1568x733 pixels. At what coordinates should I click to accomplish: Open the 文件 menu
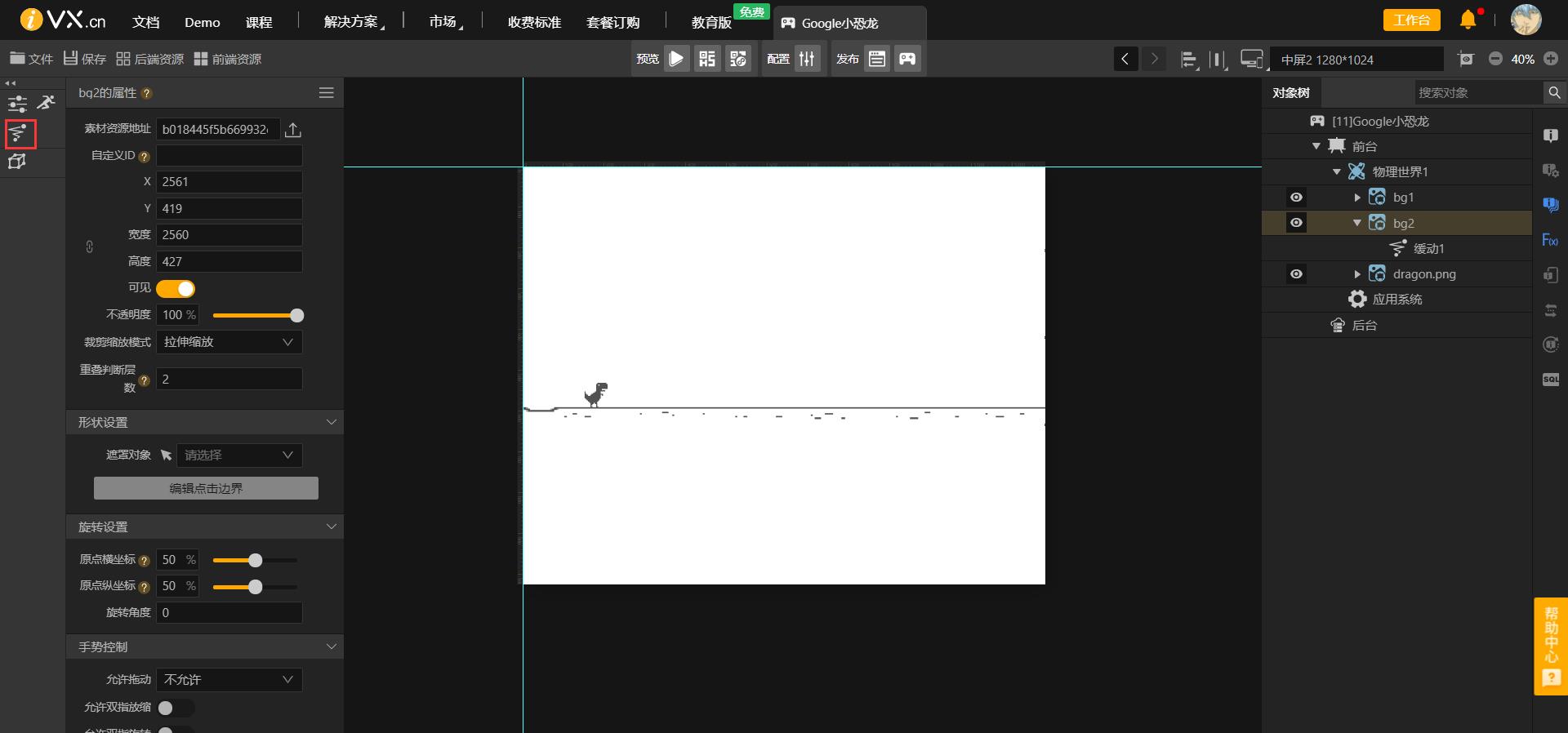[x=31, y=59]
